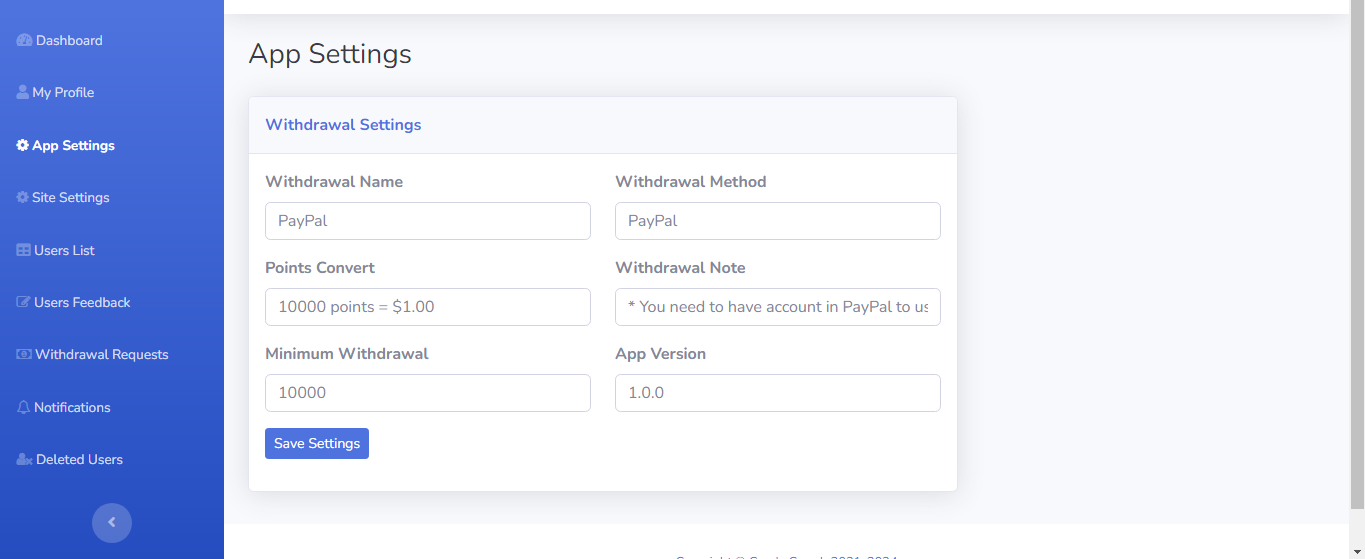
Task: Click the Minimum Withdrawal input
Action: (428, 393)
